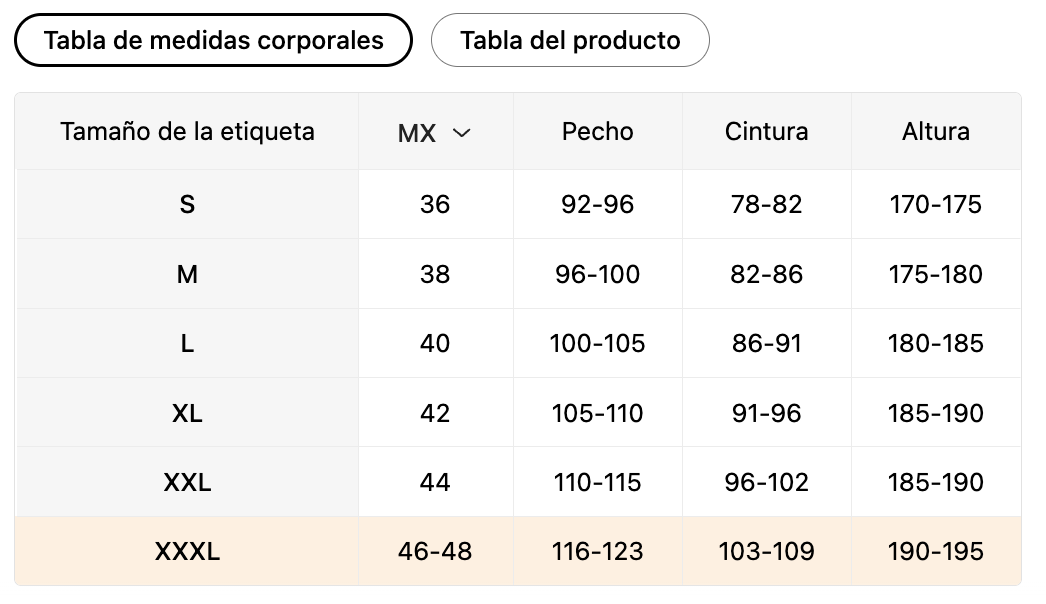Viewport: 1046px width, 604px height.
Task: Click the MX 40 cell
Action: point(435,343)
